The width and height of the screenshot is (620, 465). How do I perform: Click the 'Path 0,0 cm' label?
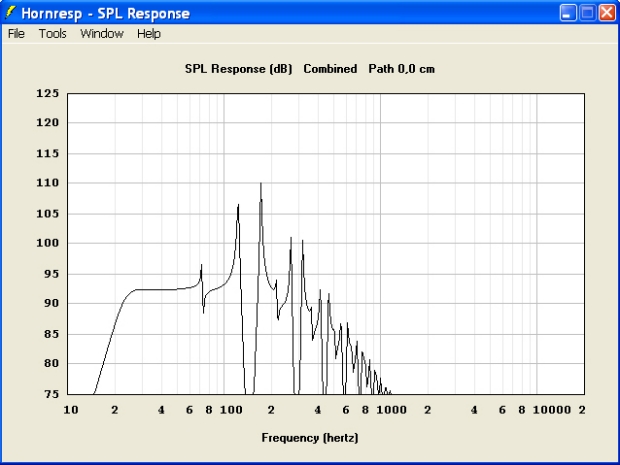click(401, 69)
